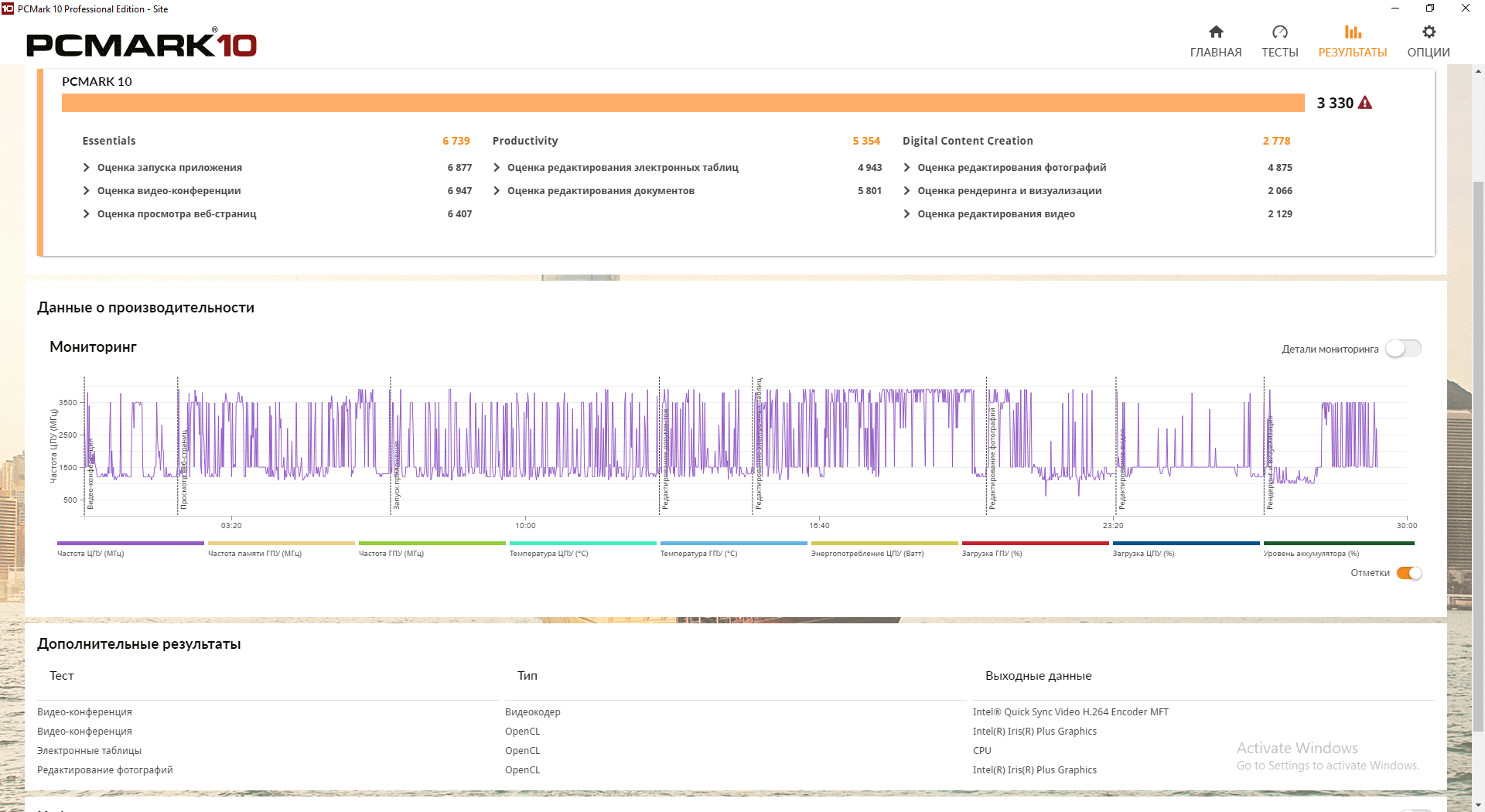
Task: Click the Запуск приложения chart marker
Action: pos(396,475)
